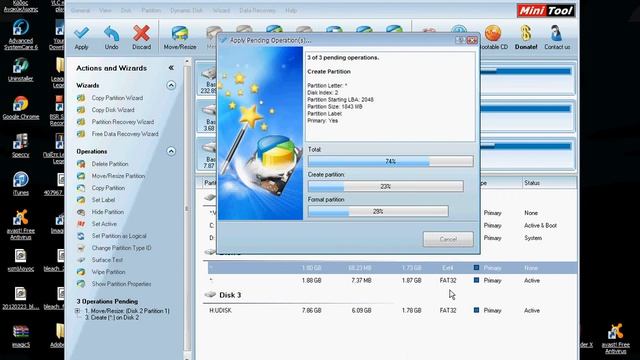The height and width of the screenshot is (360, 640).
Task: Click the Format partition progress bar
Action: (x=378, y=211)
